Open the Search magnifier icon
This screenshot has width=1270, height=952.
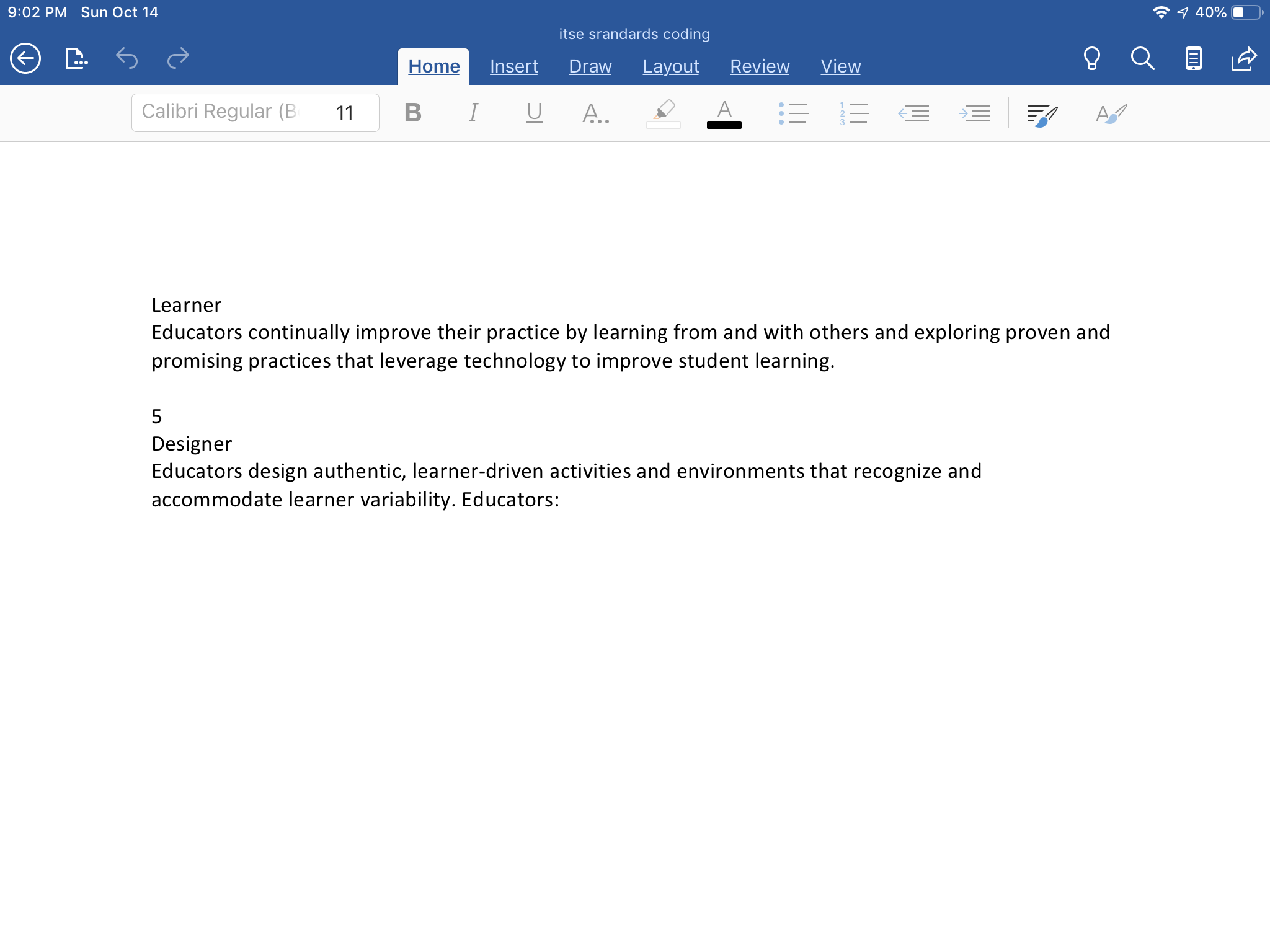(x=1142, y=59)
